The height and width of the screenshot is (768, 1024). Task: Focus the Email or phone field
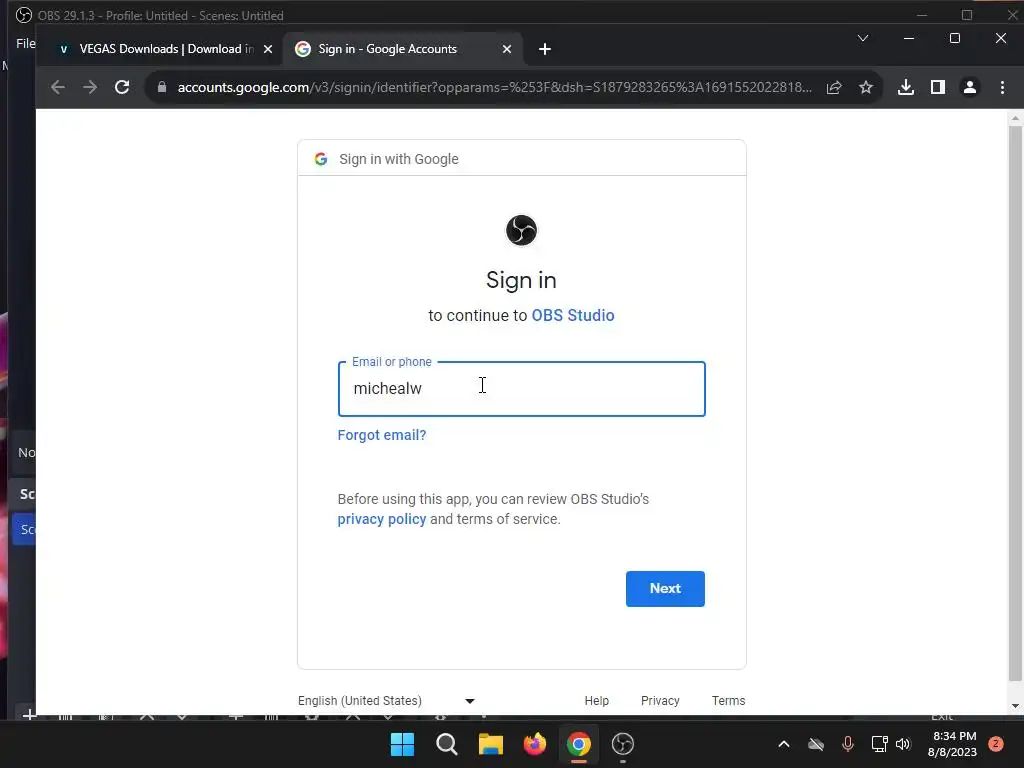[x=521, y=389]
